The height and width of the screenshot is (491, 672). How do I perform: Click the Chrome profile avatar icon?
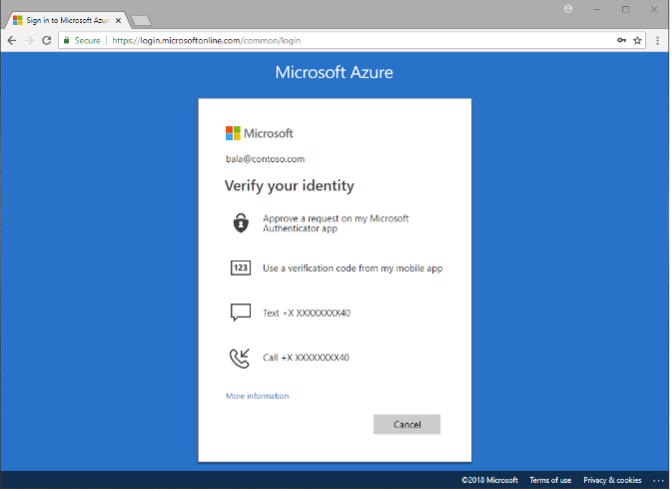[570, 9]
